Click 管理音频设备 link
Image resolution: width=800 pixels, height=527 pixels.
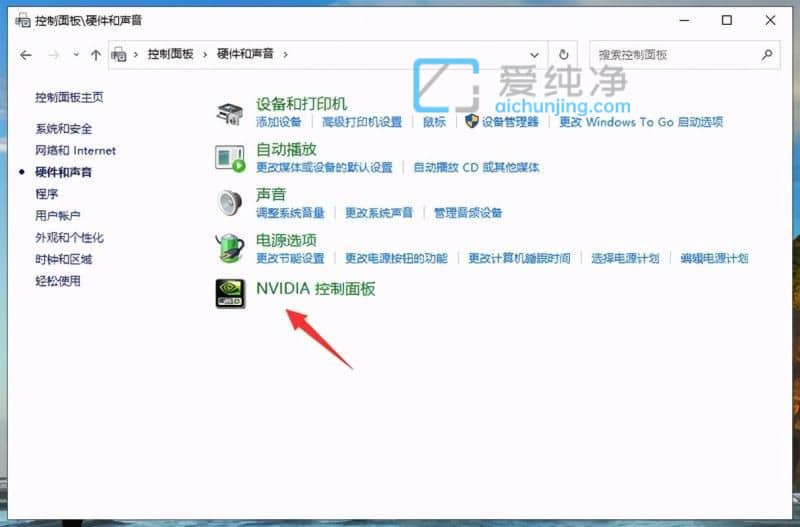[x=468, y=213]
